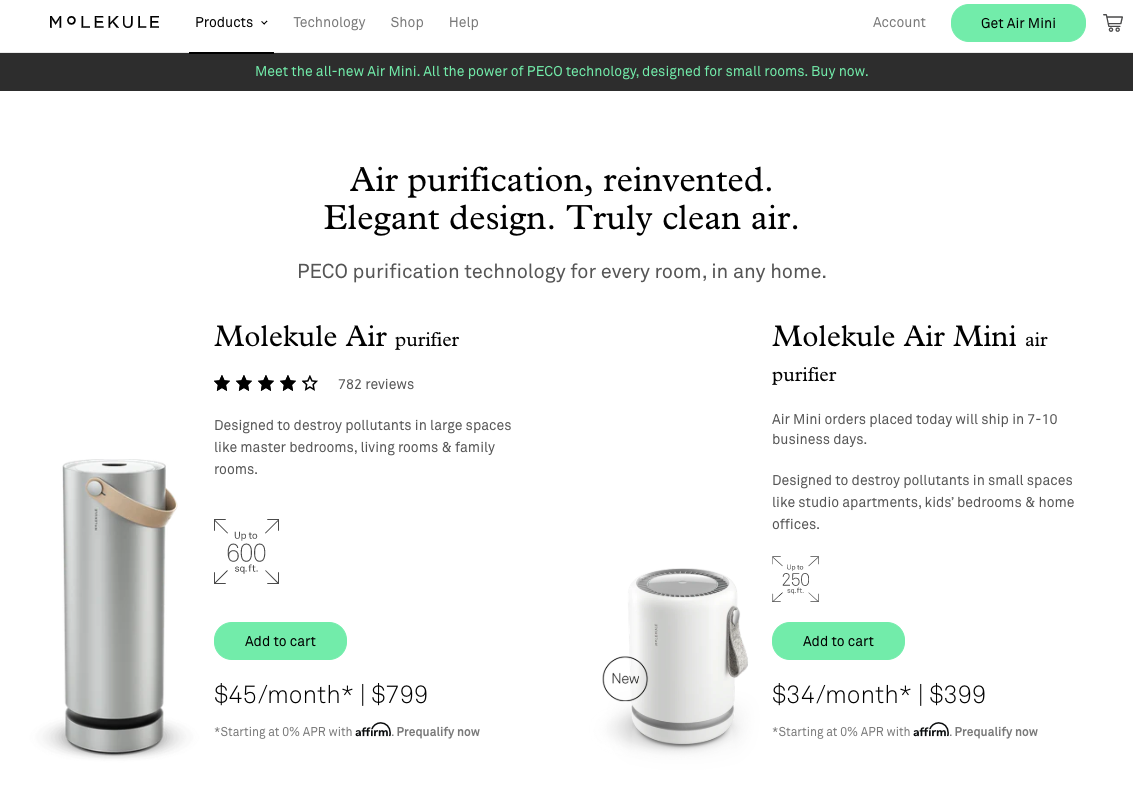Add the Molekule Air to cart
Screen dimensions: 1133x794
point(280,640)
